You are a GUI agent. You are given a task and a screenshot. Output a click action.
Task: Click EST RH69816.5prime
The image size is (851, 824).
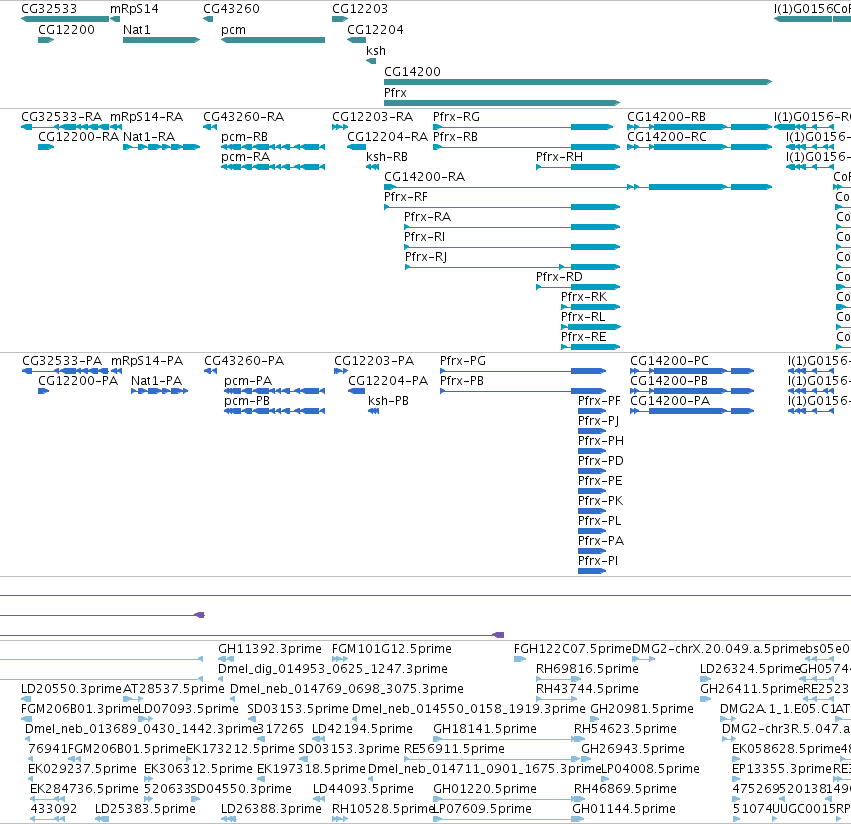click(558, 679)
